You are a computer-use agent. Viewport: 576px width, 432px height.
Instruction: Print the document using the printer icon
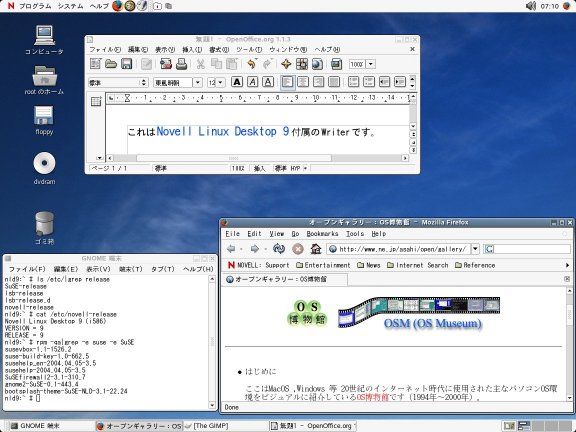pyautogui.click(x=181, y=64)
